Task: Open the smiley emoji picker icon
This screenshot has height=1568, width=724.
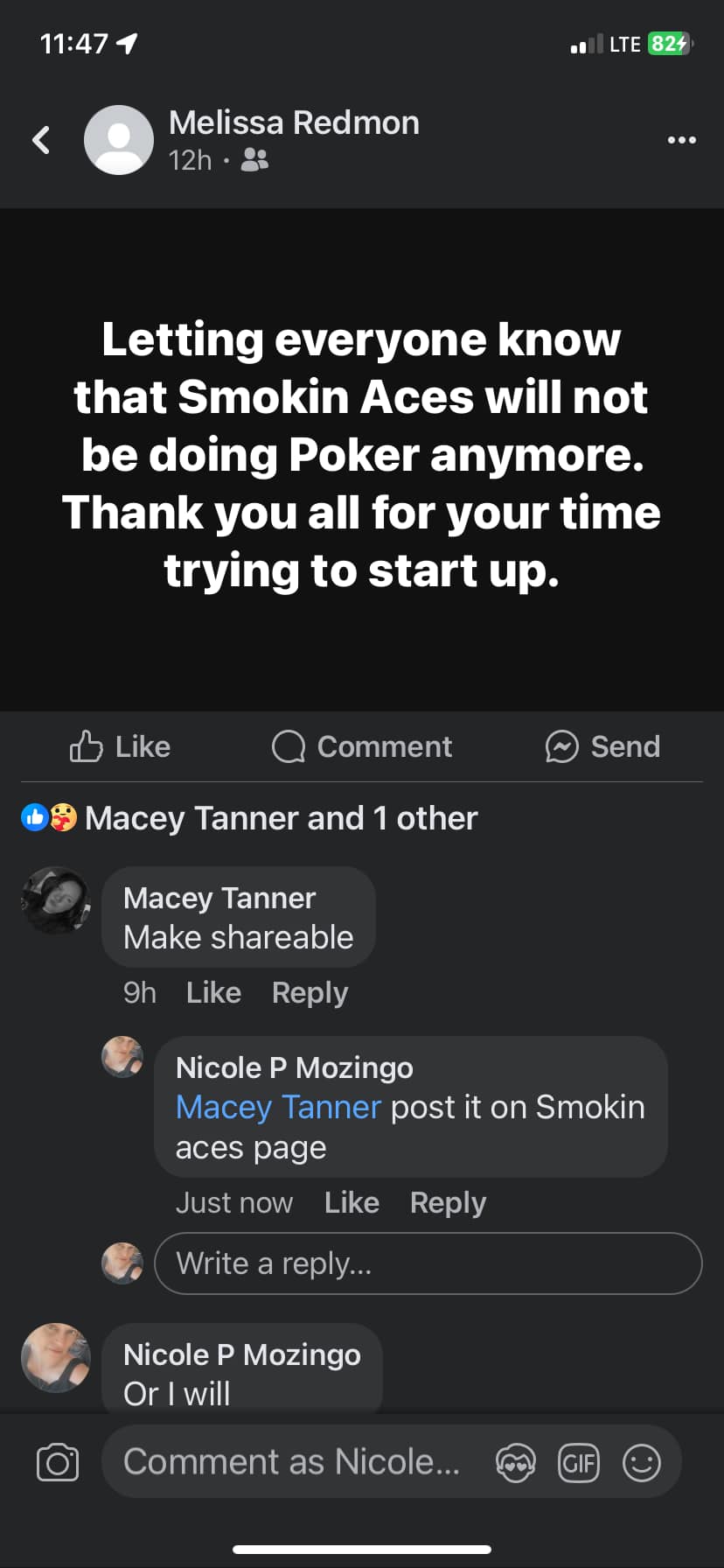Action: tap(641, 1461)
